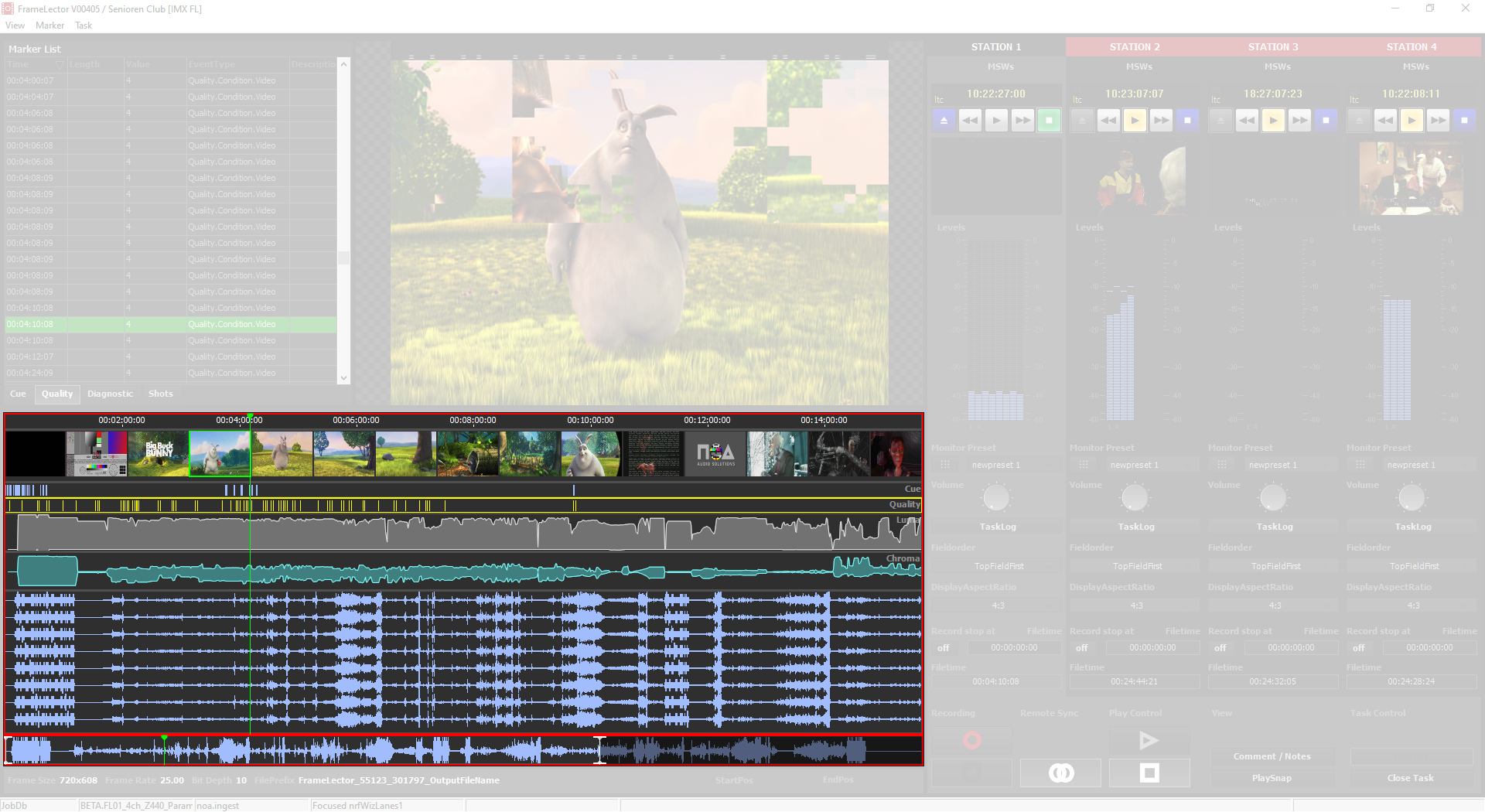Switch to the Diagnostic tab

pyautogui.click(x=110, y=394)
